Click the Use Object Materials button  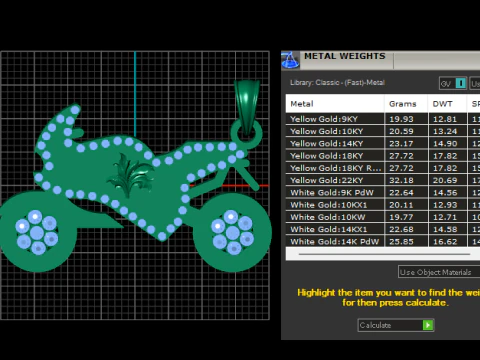(439, 272)
